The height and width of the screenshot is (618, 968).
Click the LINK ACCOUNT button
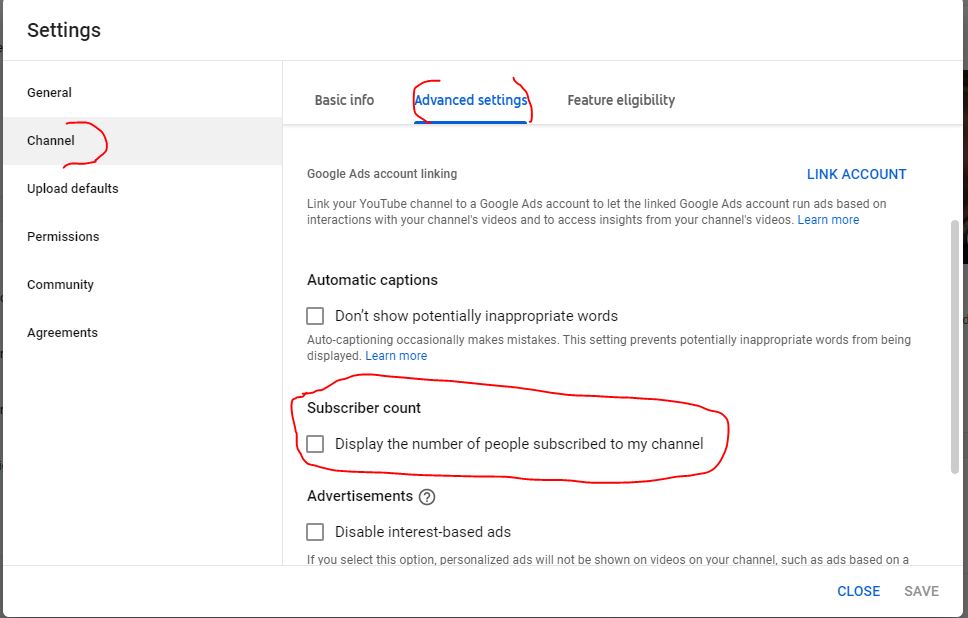pos(856,174)
